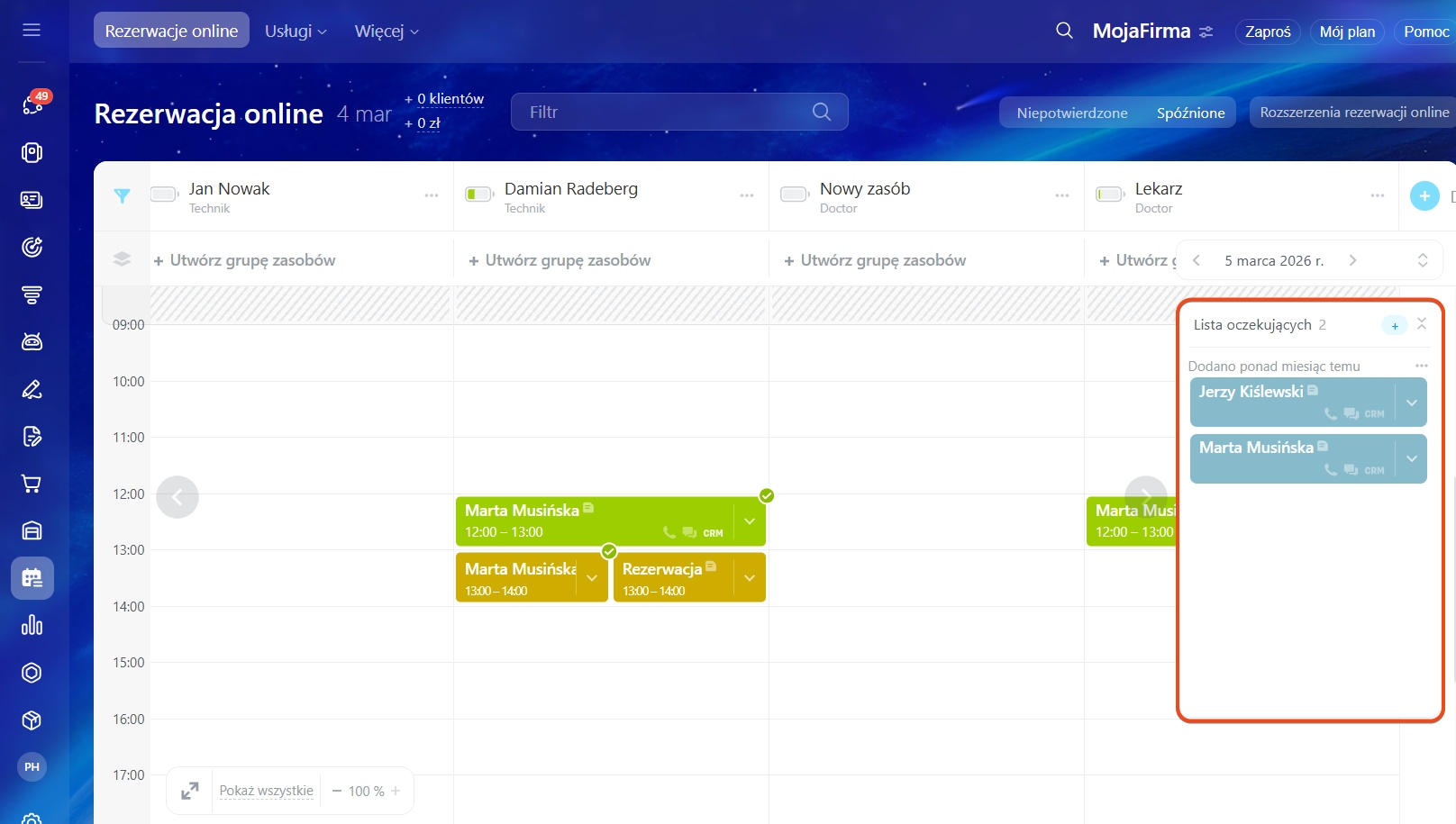Open the Usługi dropdown menu
Screen dimensions: 1456x824
(x=296, y=31)
